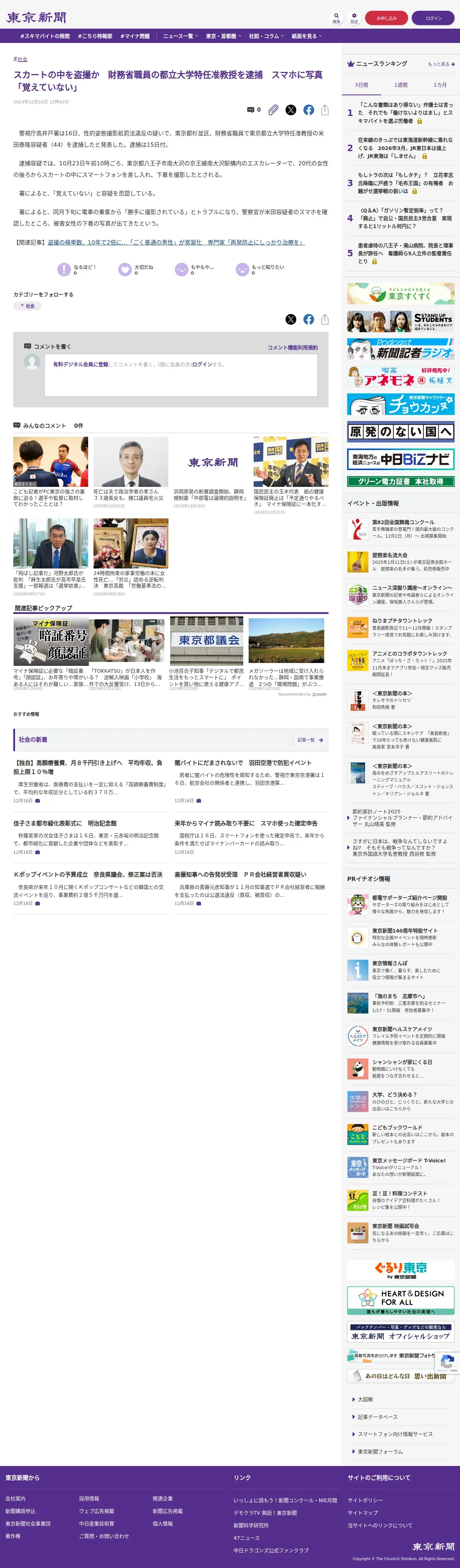
Task: Follow the ＋社会 category
Action: tap(28, 306)
